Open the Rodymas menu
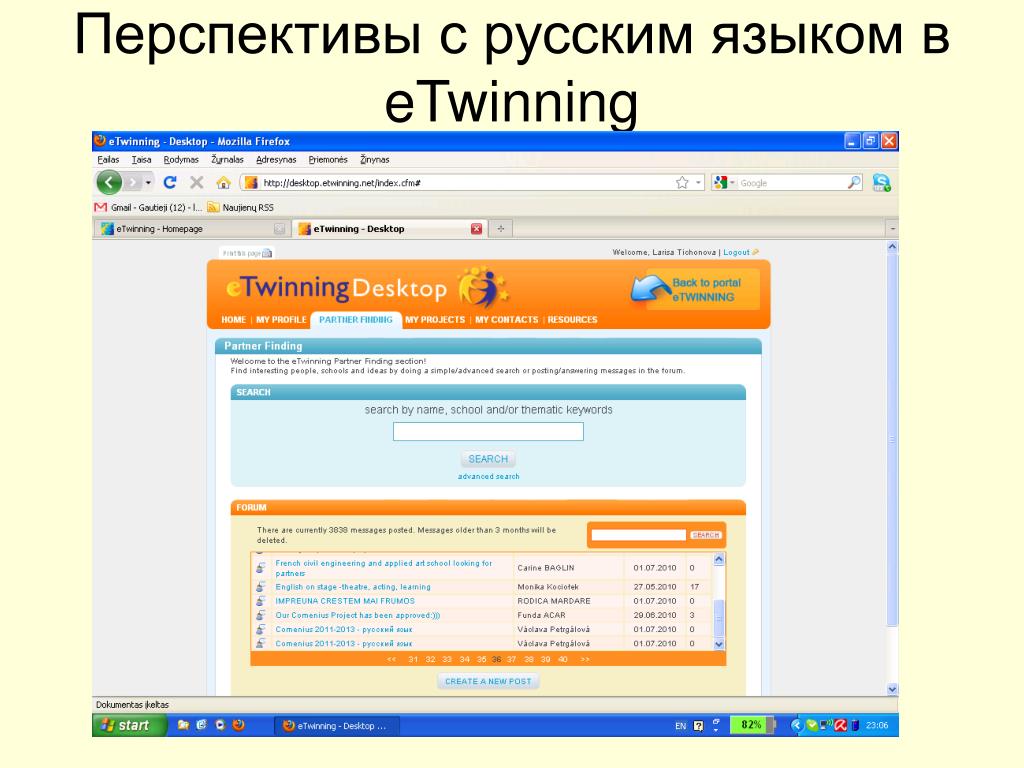 pos(181,159)
